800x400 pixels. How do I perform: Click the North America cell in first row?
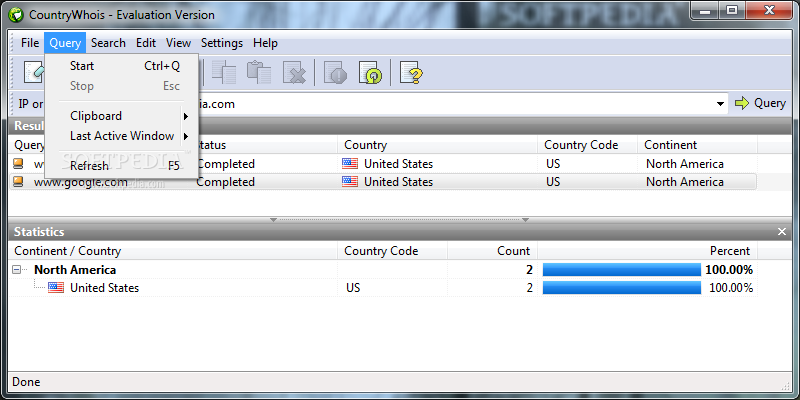685,164
